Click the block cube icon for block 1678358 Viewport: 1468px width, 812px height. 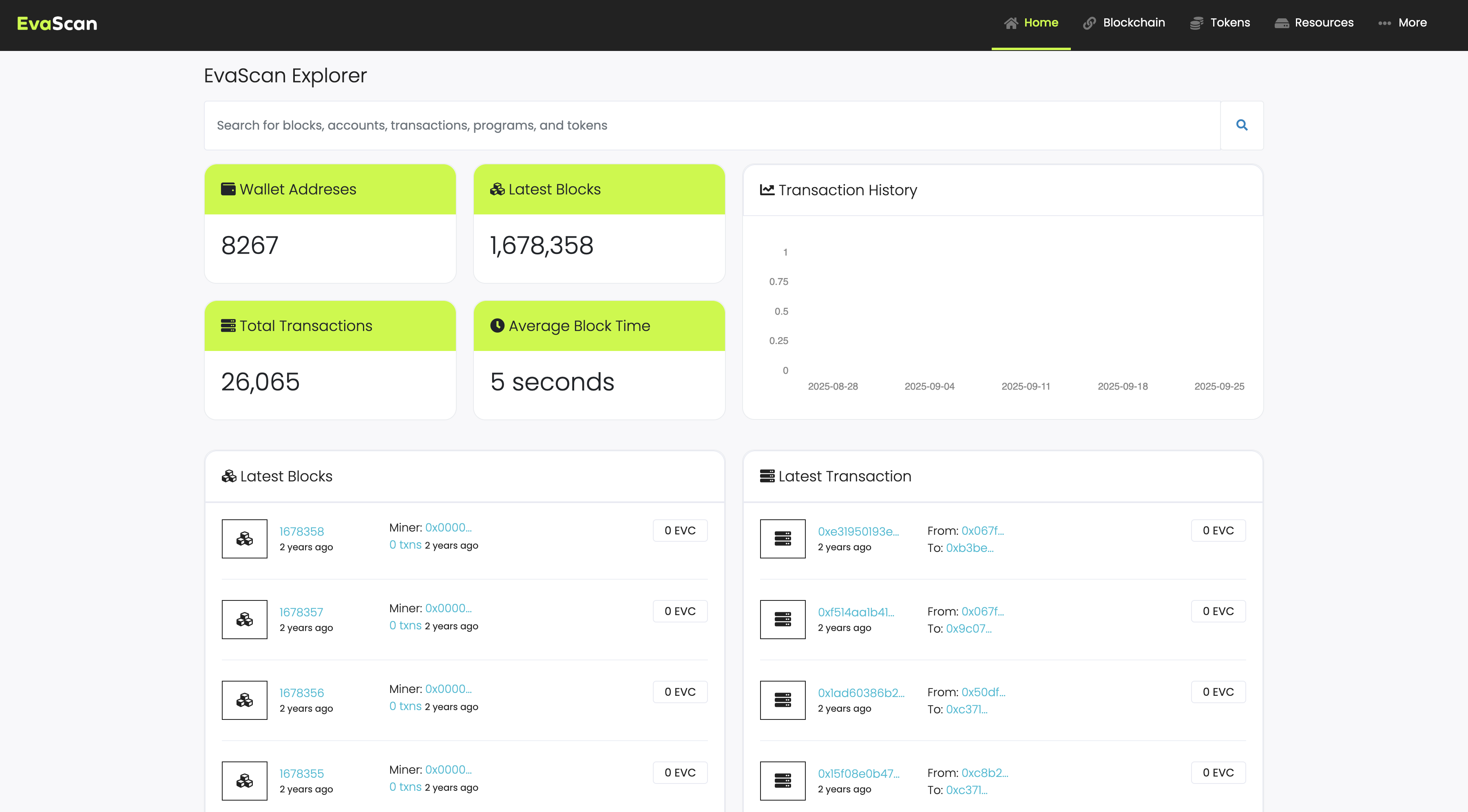(x=244, y=538)
